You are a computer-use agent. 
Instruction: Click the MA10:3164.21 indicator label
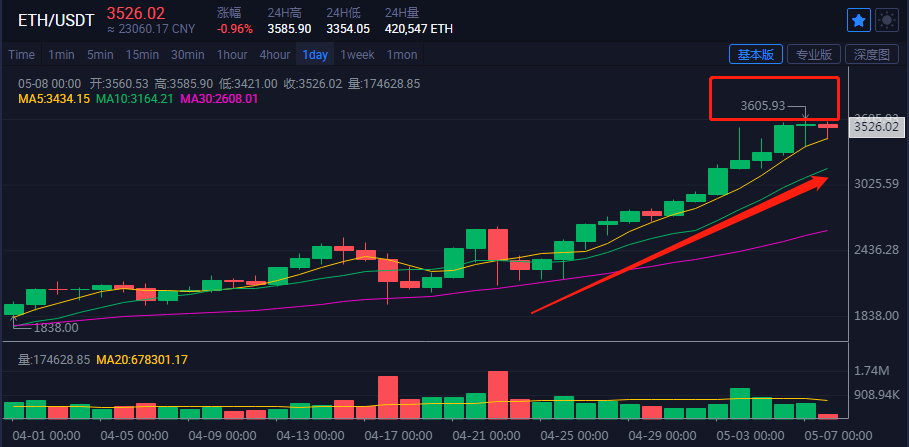pos(134,99)
